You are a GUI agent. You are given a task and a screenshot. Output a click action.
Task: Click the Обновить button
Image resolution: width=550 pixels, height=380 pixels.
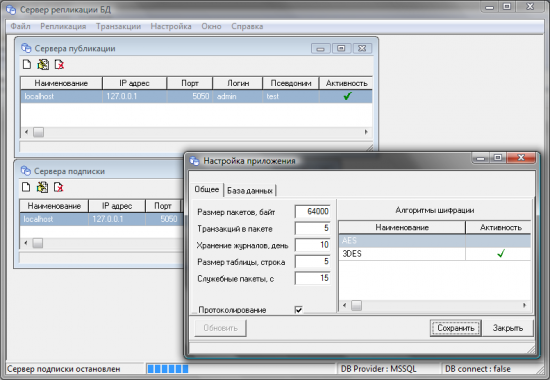pyautogui.click(x=220, y=328)
